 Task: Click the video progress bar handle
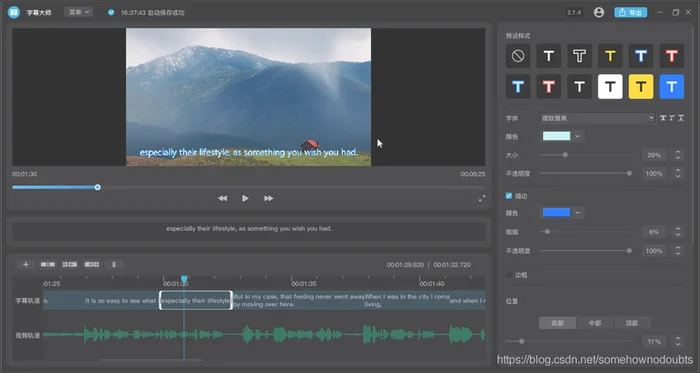click(x=97, y=187)
